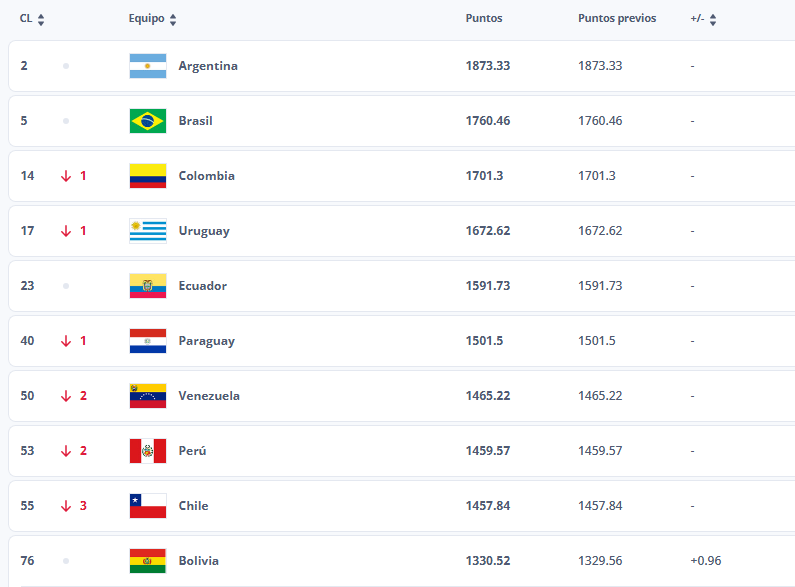Click Bolivia's +0.96 points change value
795x587 pixels.
click(x=707, y=561)
